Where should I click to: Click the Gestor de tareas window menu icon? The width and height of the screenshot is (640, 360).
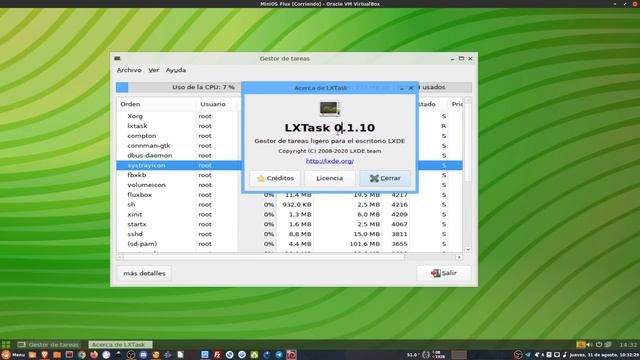point(118,59)
